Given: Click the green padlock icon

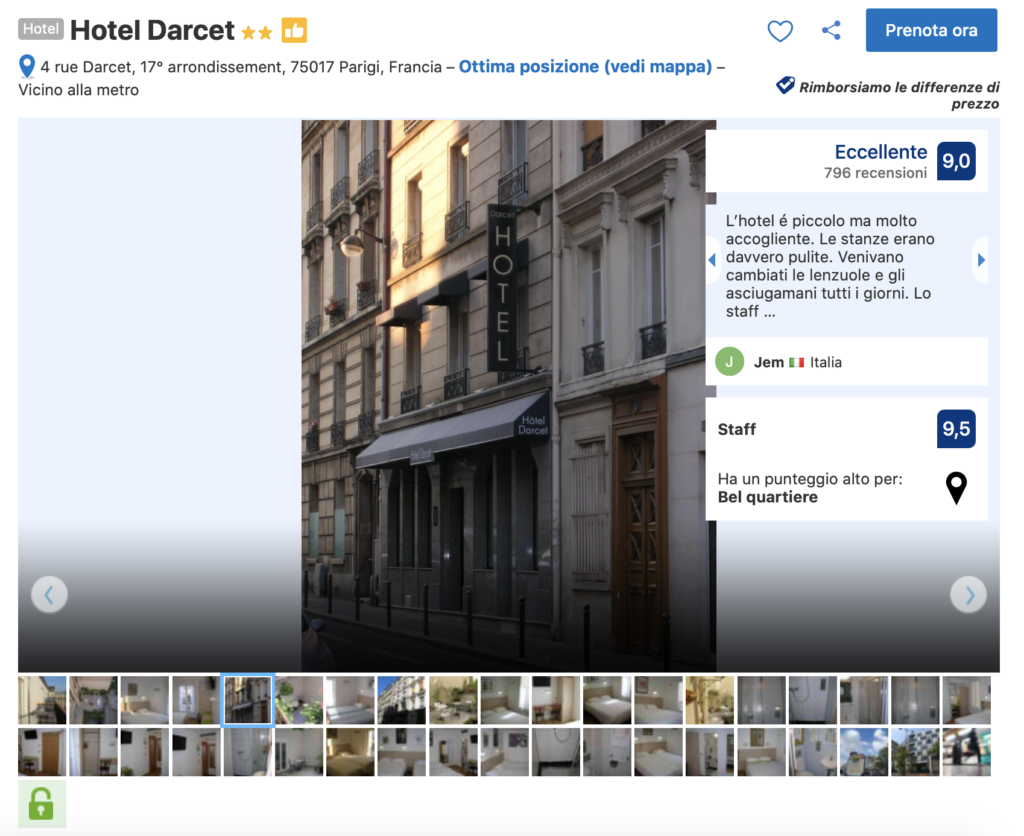Looking at the screenshot, I should pyautogui.click(x=42, y=803).
